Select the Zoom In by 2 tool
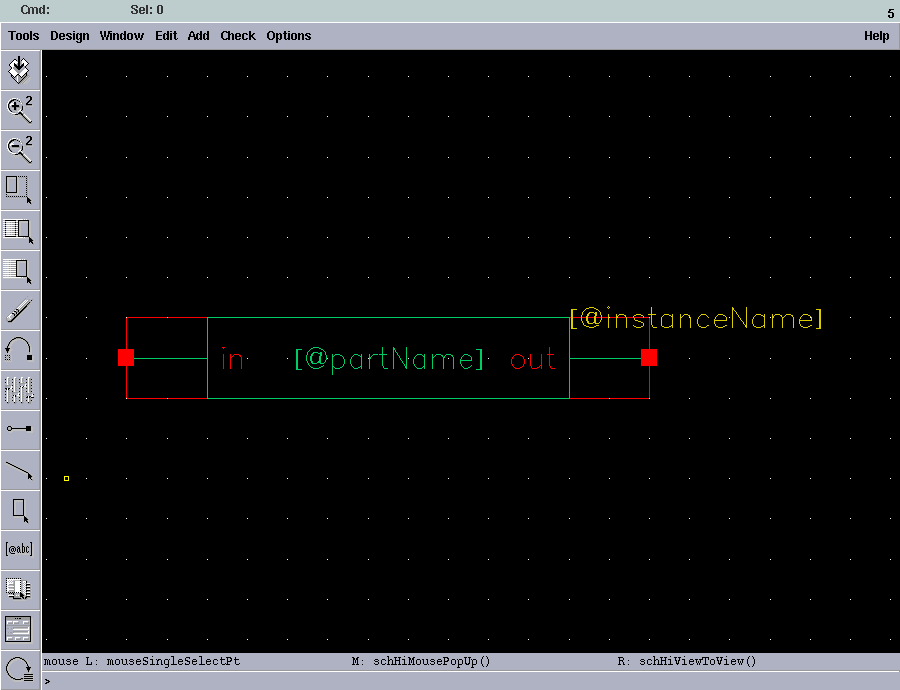Screen dimensions: 900x690 20,110
